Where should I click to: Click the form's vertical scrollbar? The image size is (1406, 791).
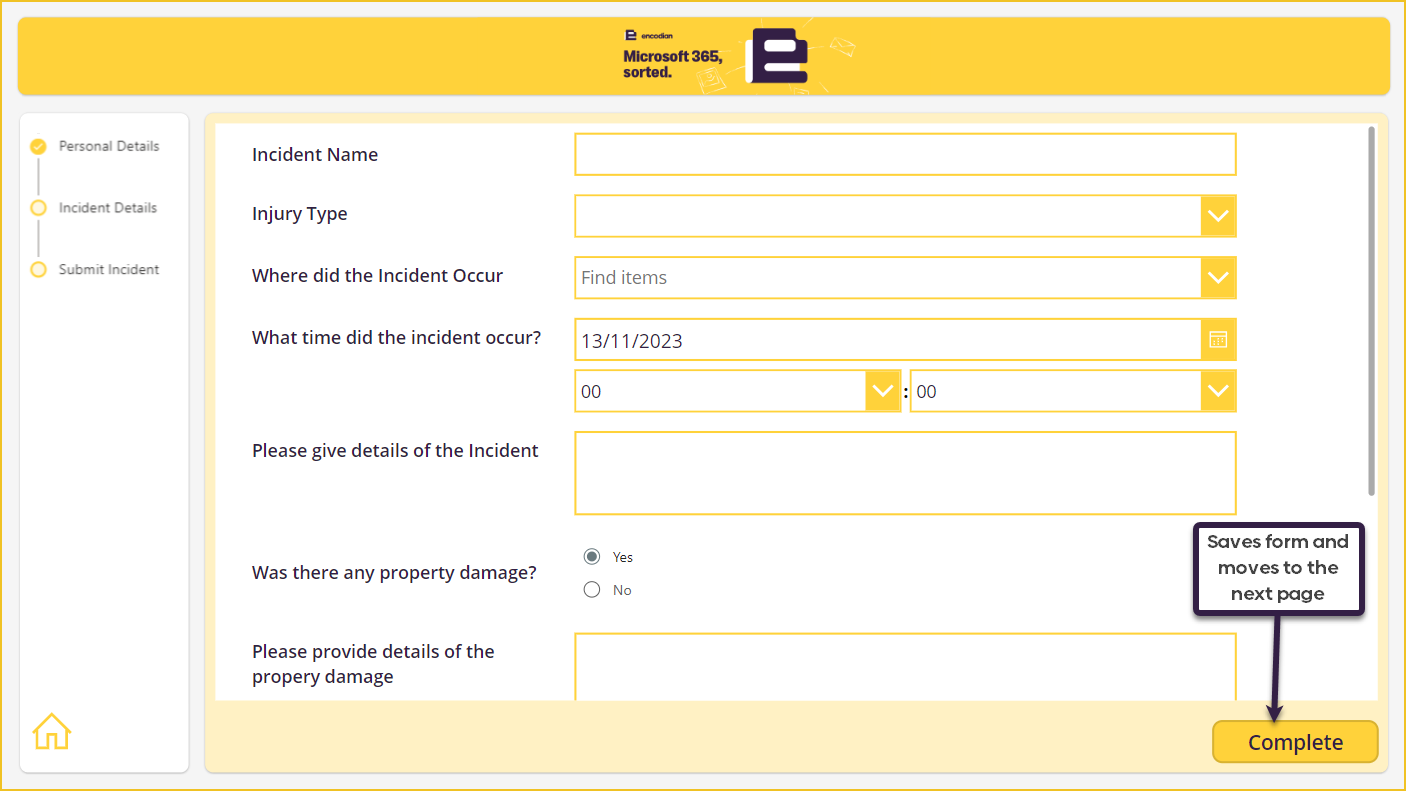point(1371,310)
